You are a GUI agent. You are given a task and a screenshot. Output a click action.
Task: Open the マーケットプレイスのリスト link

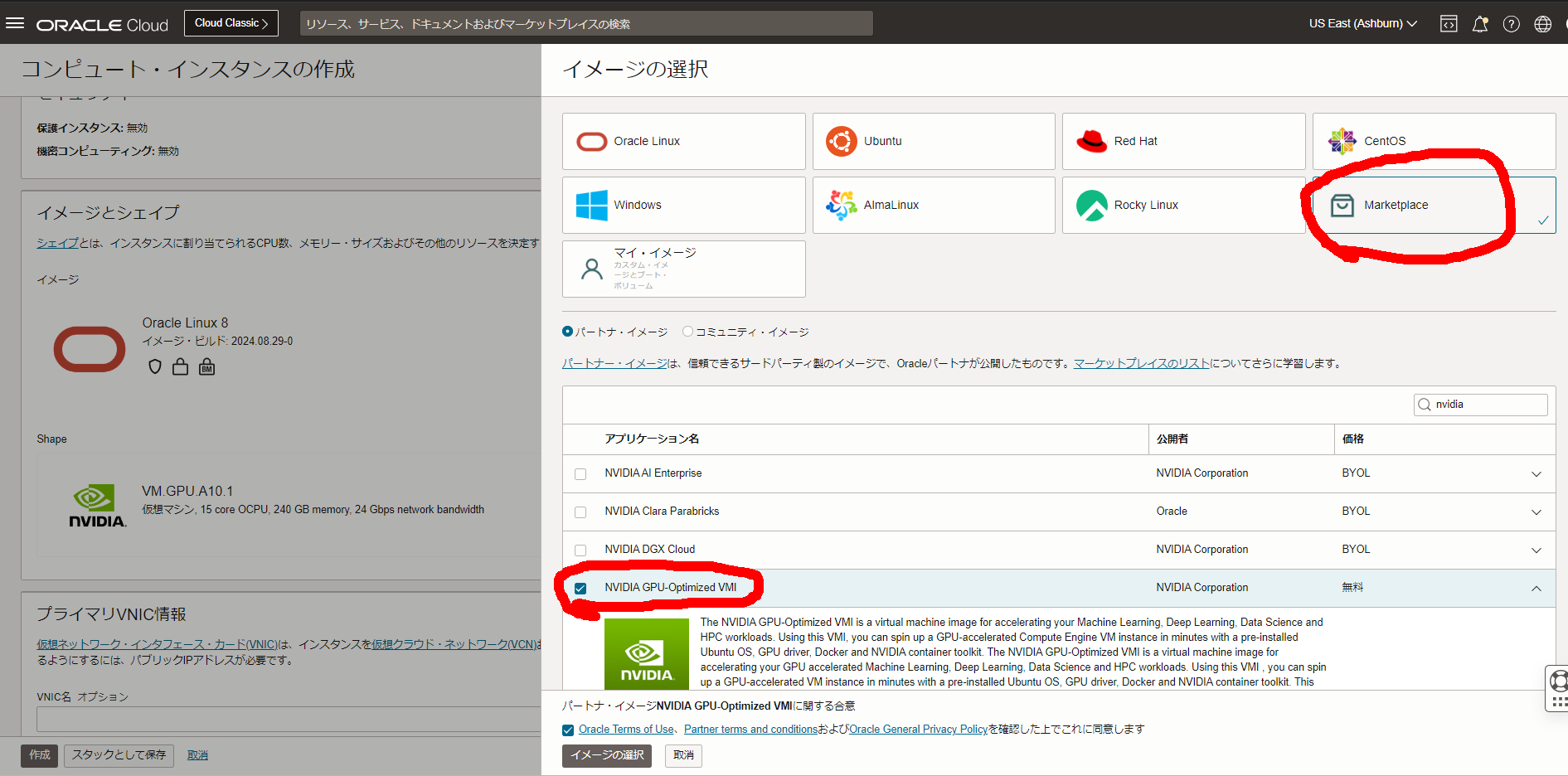click(x=1142, y=363)
